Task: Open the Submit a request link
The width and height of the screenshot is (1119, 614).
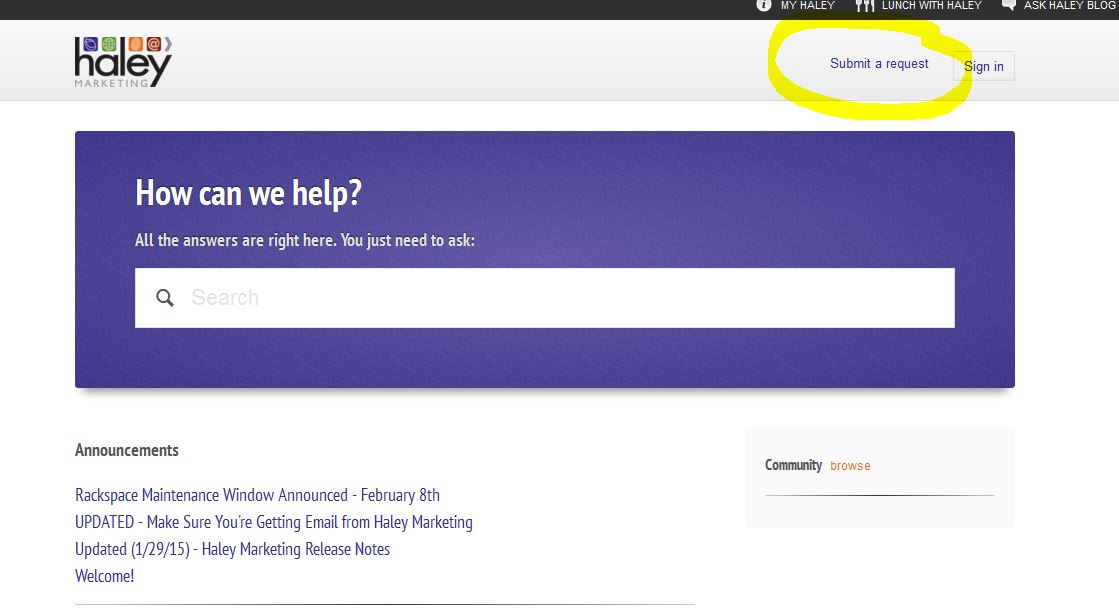Action: pos(879,64)
